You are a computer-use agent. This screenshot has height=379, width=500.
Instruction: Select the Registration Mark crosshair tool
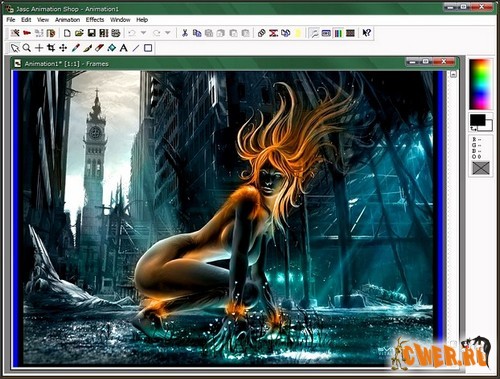click(x=39, y=48)
